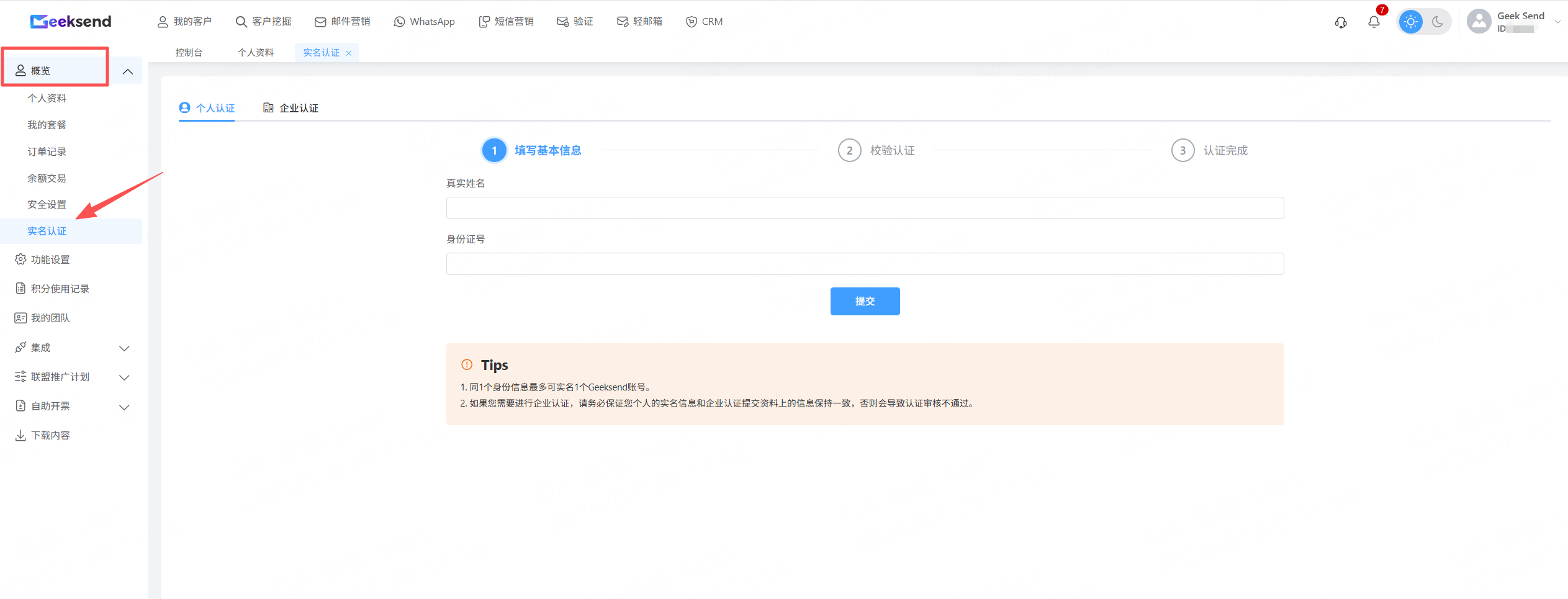Click the 集成 plug icon
The width and height of the screenshot is (1568, 599).
(x=20, y=348)
